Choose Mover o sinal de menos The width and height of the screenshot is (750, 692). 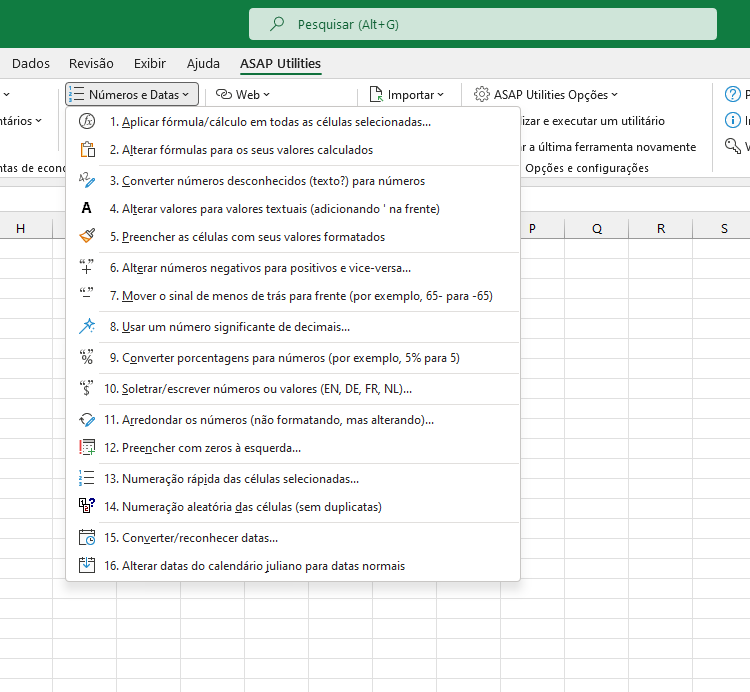(293, 296)
